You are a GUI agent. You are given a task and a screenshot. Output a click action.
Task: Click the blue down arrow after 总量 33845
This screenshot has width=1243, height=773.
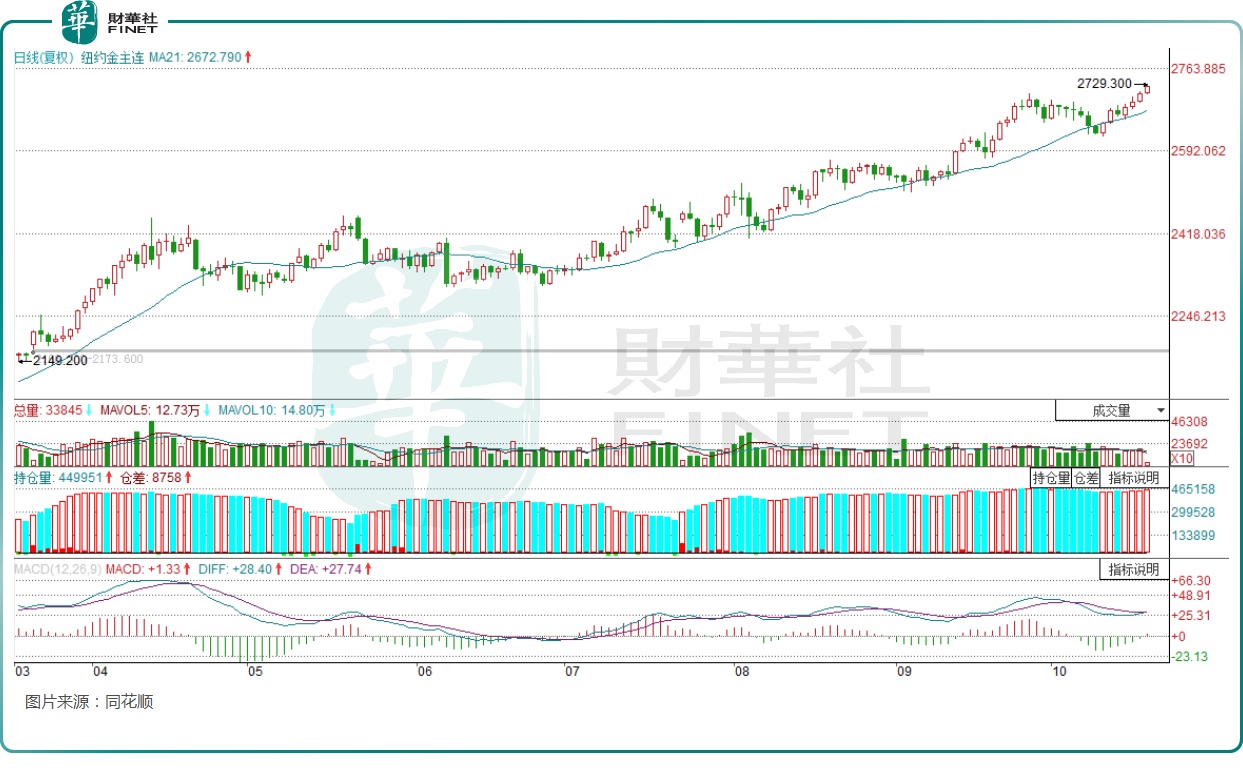point(89,410)
